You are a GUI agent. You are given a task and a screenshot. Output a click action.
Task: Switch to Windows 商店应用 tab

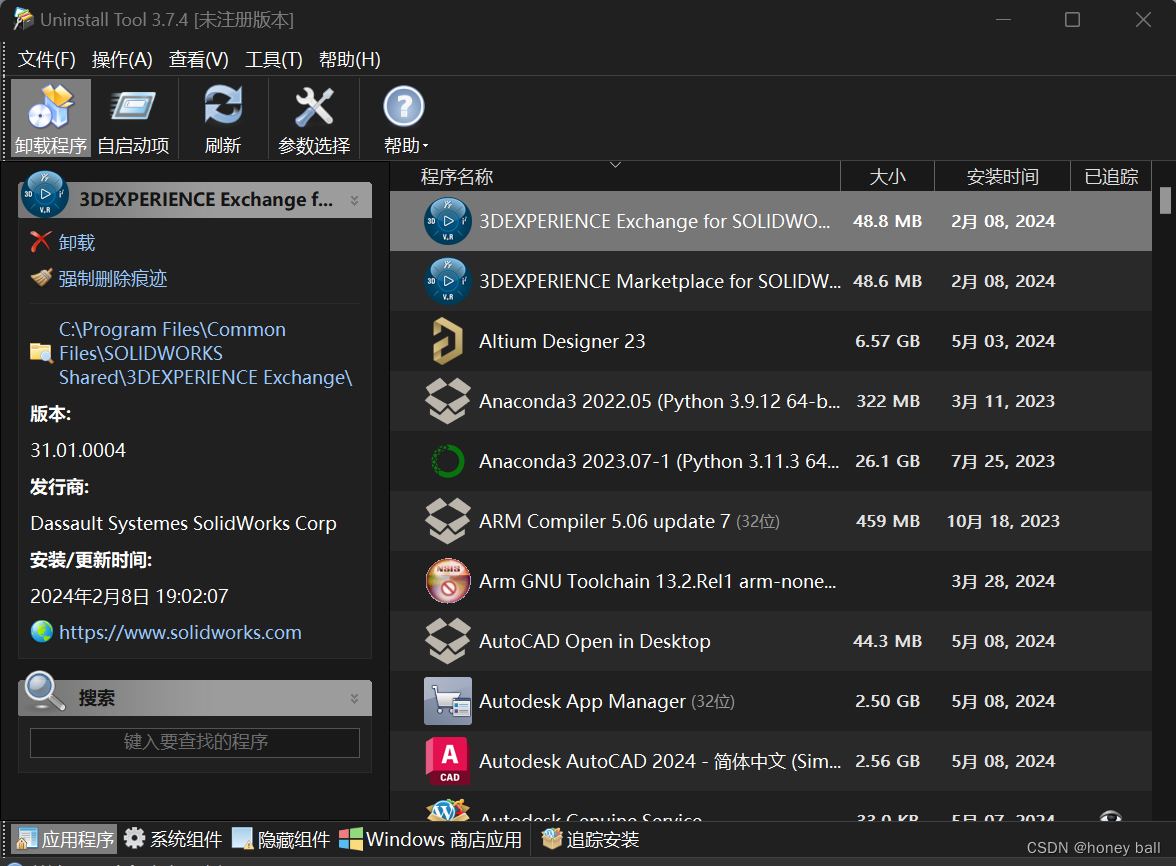430,839
